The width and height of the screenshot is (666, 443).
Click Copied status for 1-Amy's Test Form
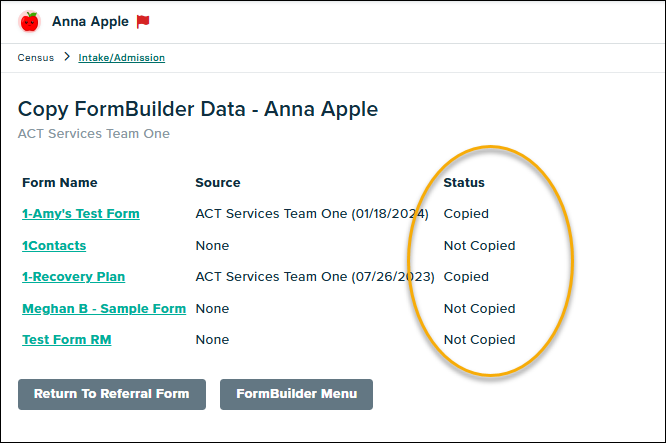466,214
